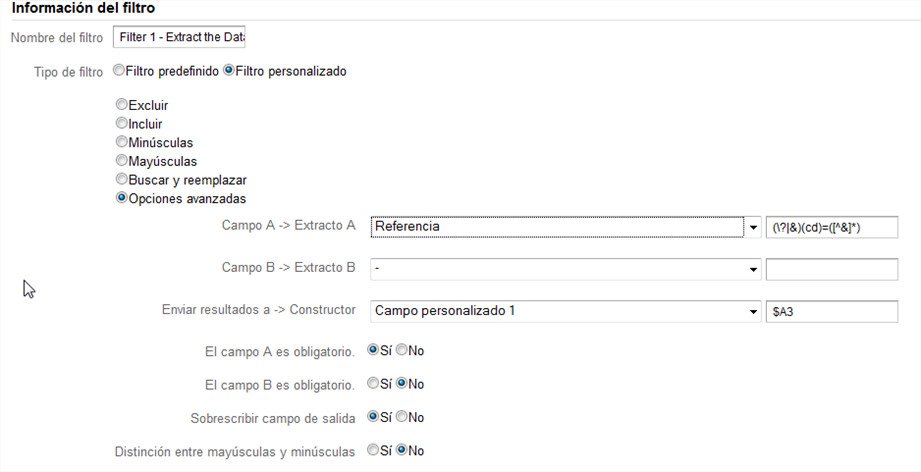Click the Extracto A regex field
The width and height of the screenshot is (921, 472).
coord(832,227)
